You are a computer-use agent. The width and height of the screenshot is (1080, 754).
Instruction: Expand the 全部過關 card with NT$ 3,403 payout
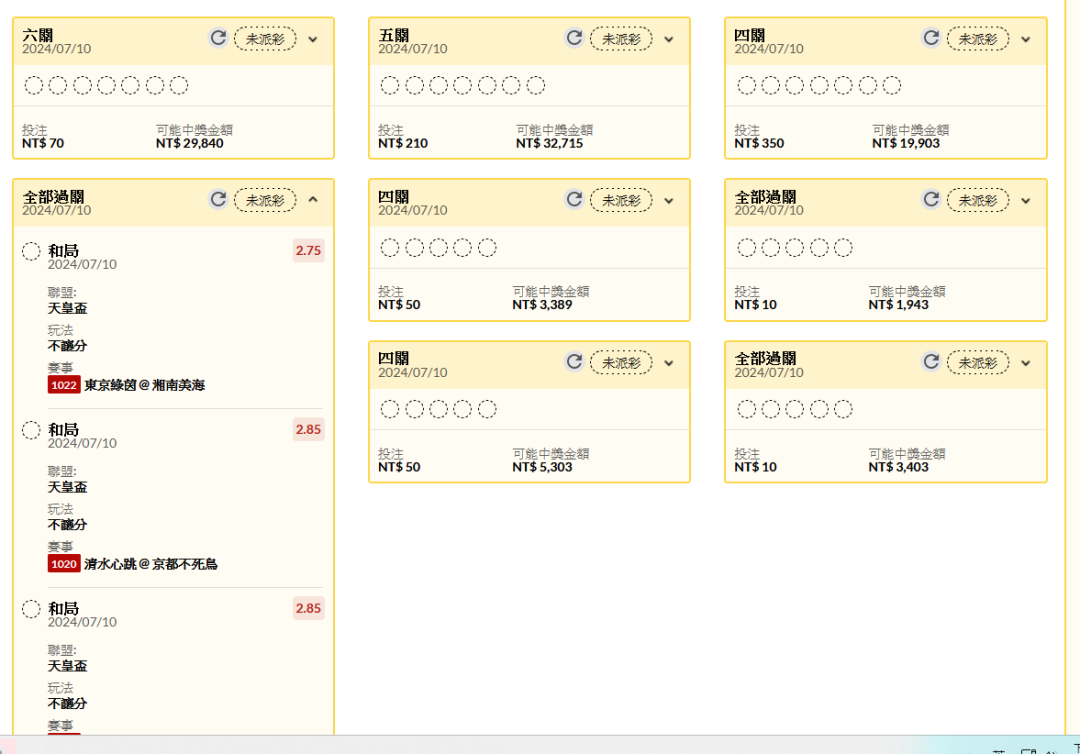click(x=1026, y=363)
